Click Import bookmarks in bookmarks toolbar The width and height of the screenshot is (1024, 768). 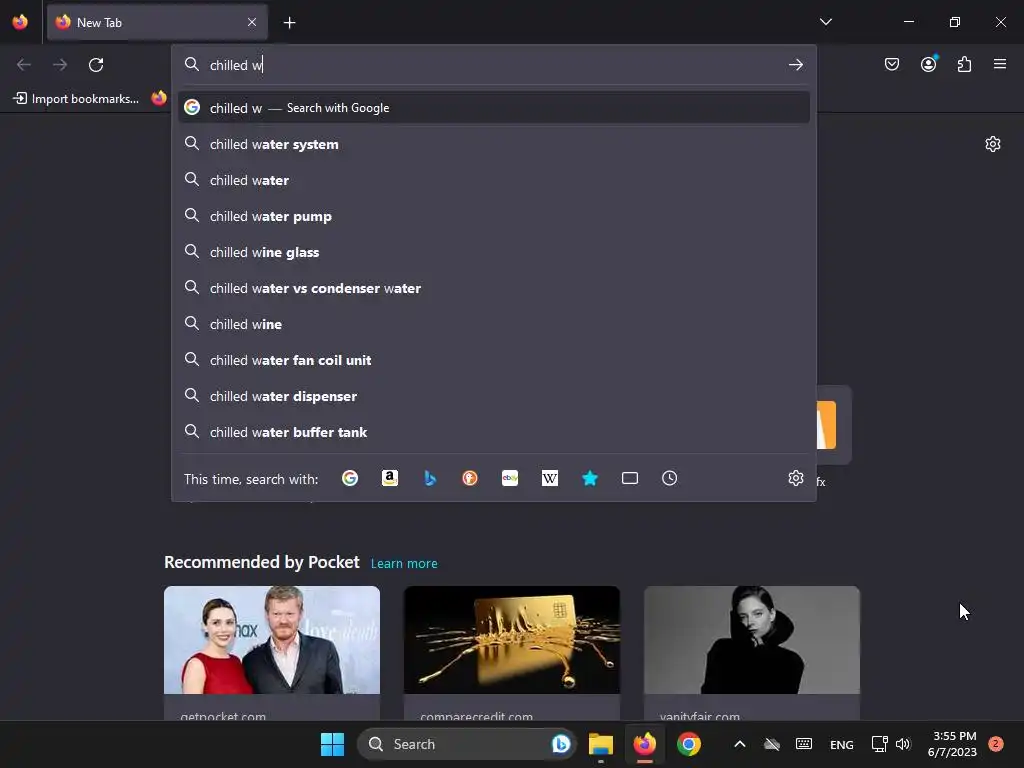(x=76, y=99)
